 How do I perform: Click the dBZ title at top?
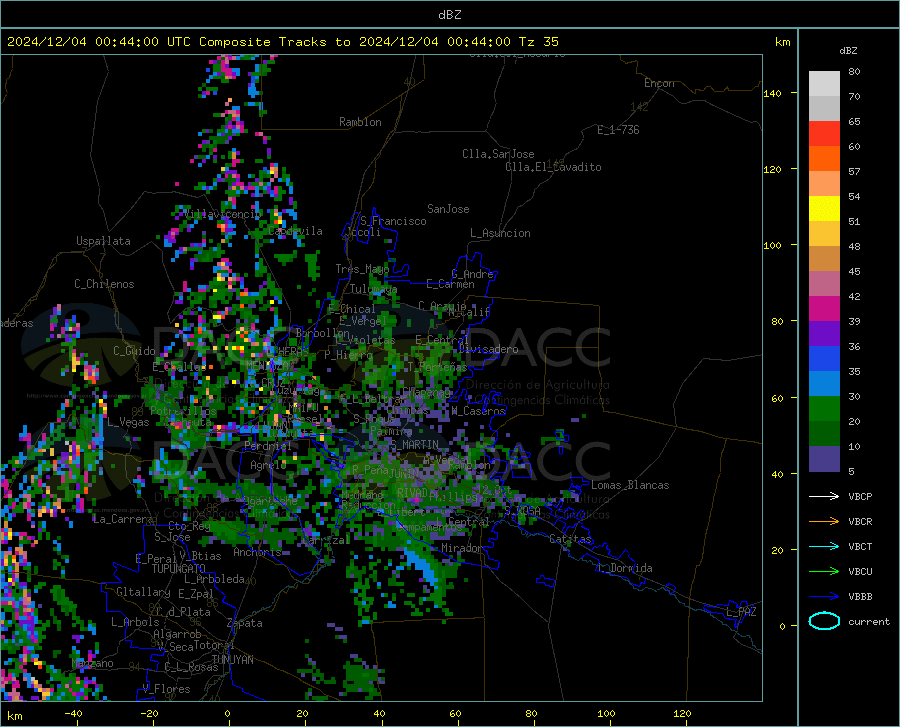[449, 15]
